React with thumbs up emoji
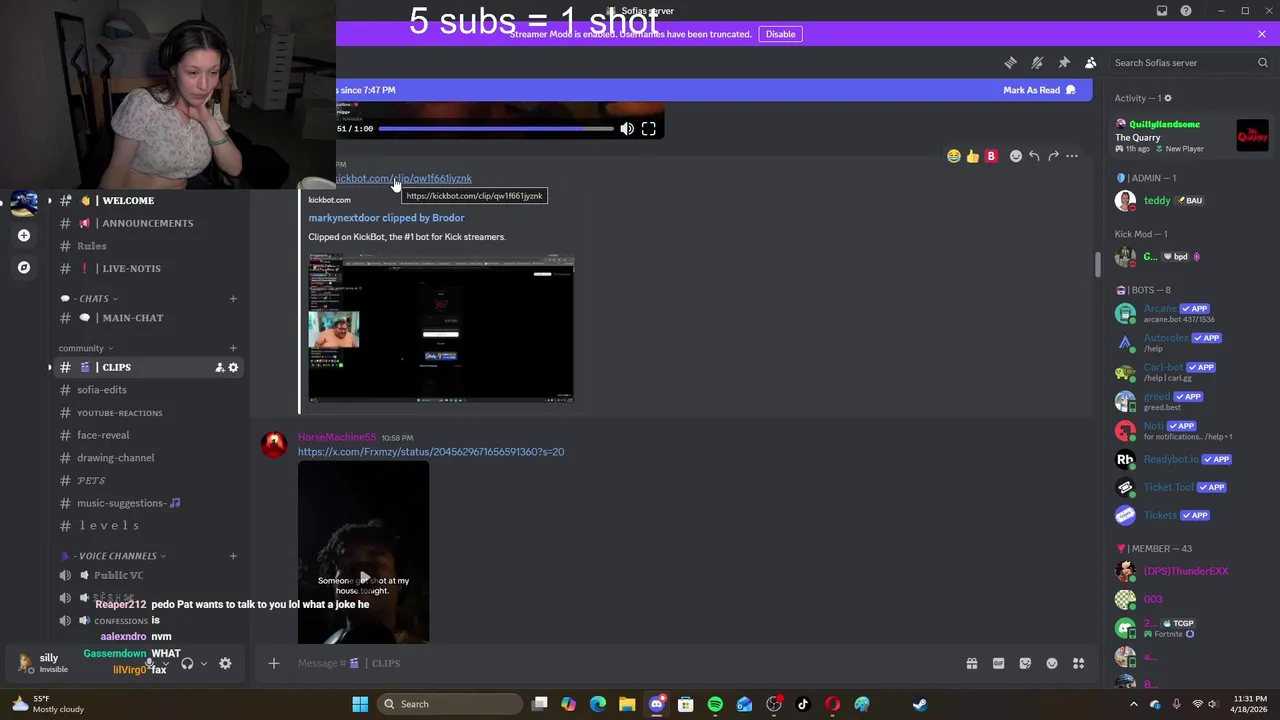The image size is (1280, 720). 972,156
